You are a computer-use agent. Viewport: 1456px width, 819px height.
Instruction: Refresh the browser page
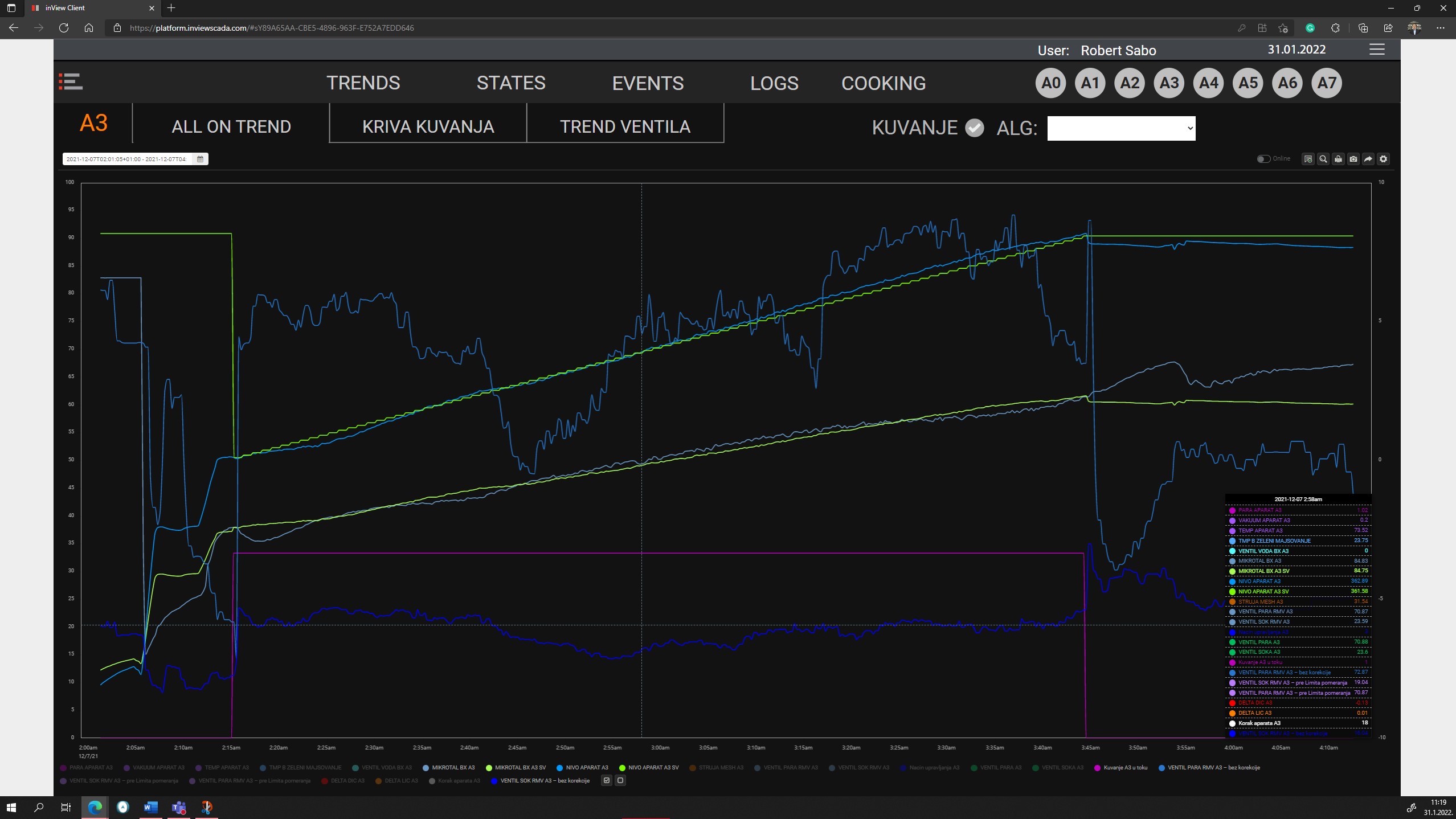click(64, 27)
